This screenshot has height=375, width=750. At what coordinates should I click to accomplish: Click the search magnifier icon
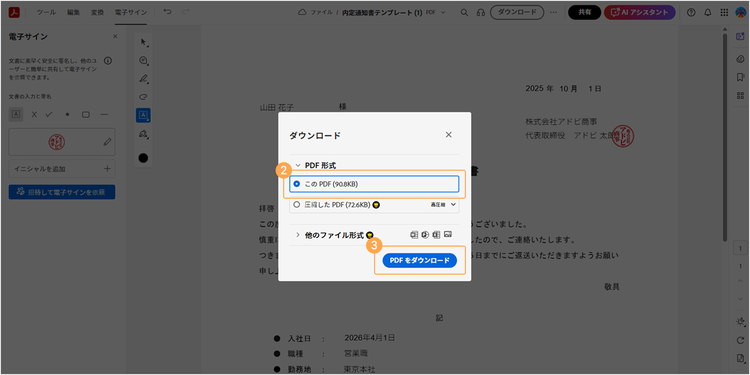[x=464, y=12]
